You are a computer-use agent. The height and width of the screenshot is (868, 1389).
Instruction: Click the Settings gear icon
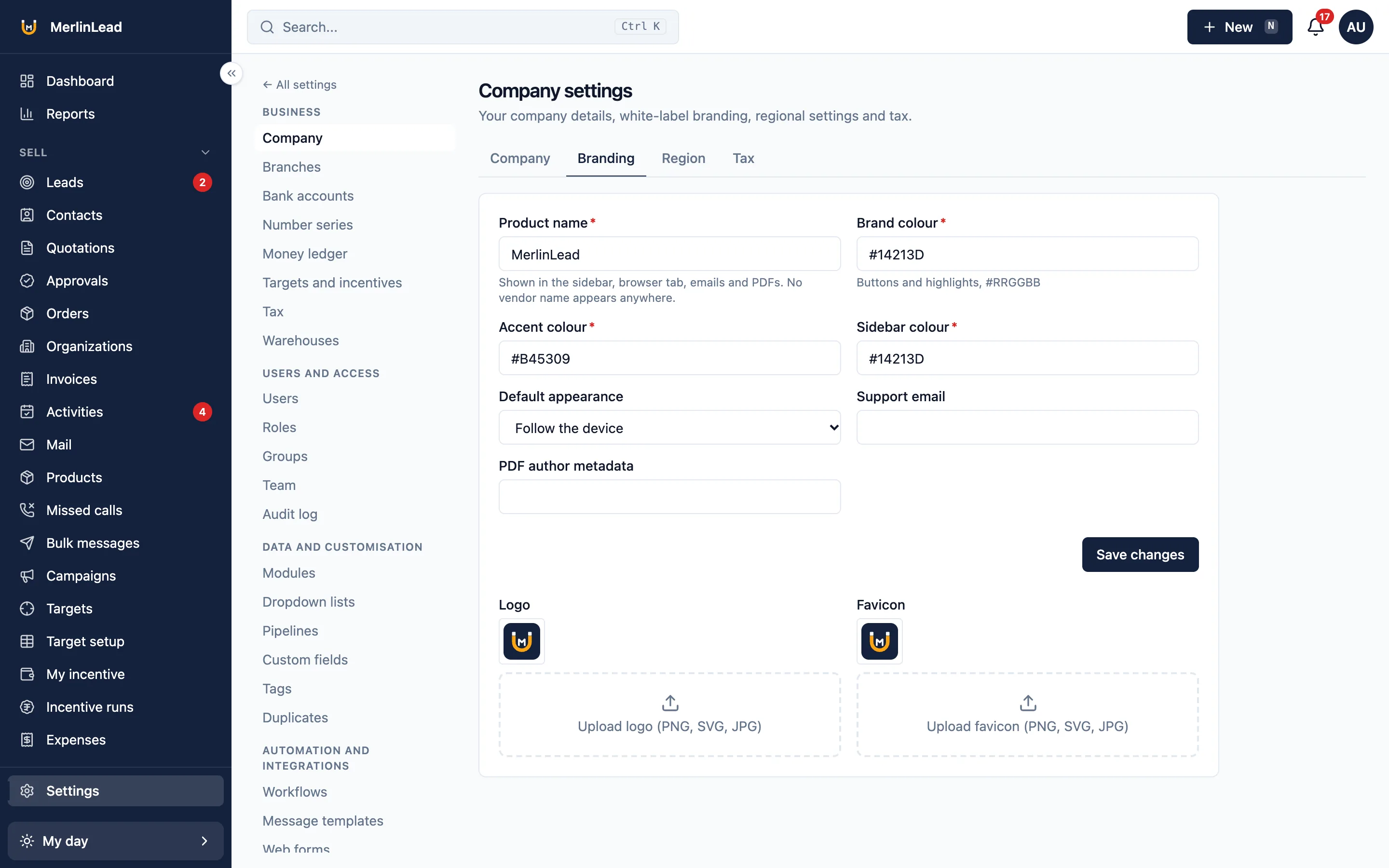click(x=27, y=790)
